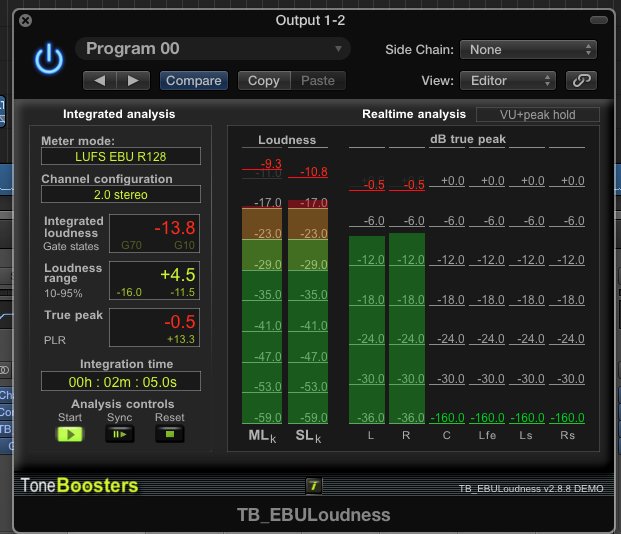Click the ML momentary loudness meter bar

pyautogui.click(x=262, y=313)
